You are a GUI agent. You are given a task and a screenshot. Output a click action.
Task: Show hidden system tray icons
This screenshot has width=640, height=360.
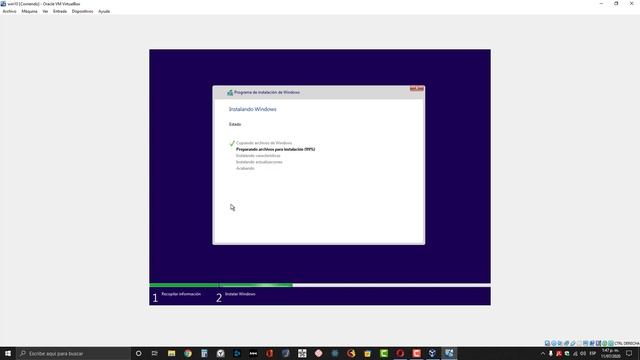(543, 353)
